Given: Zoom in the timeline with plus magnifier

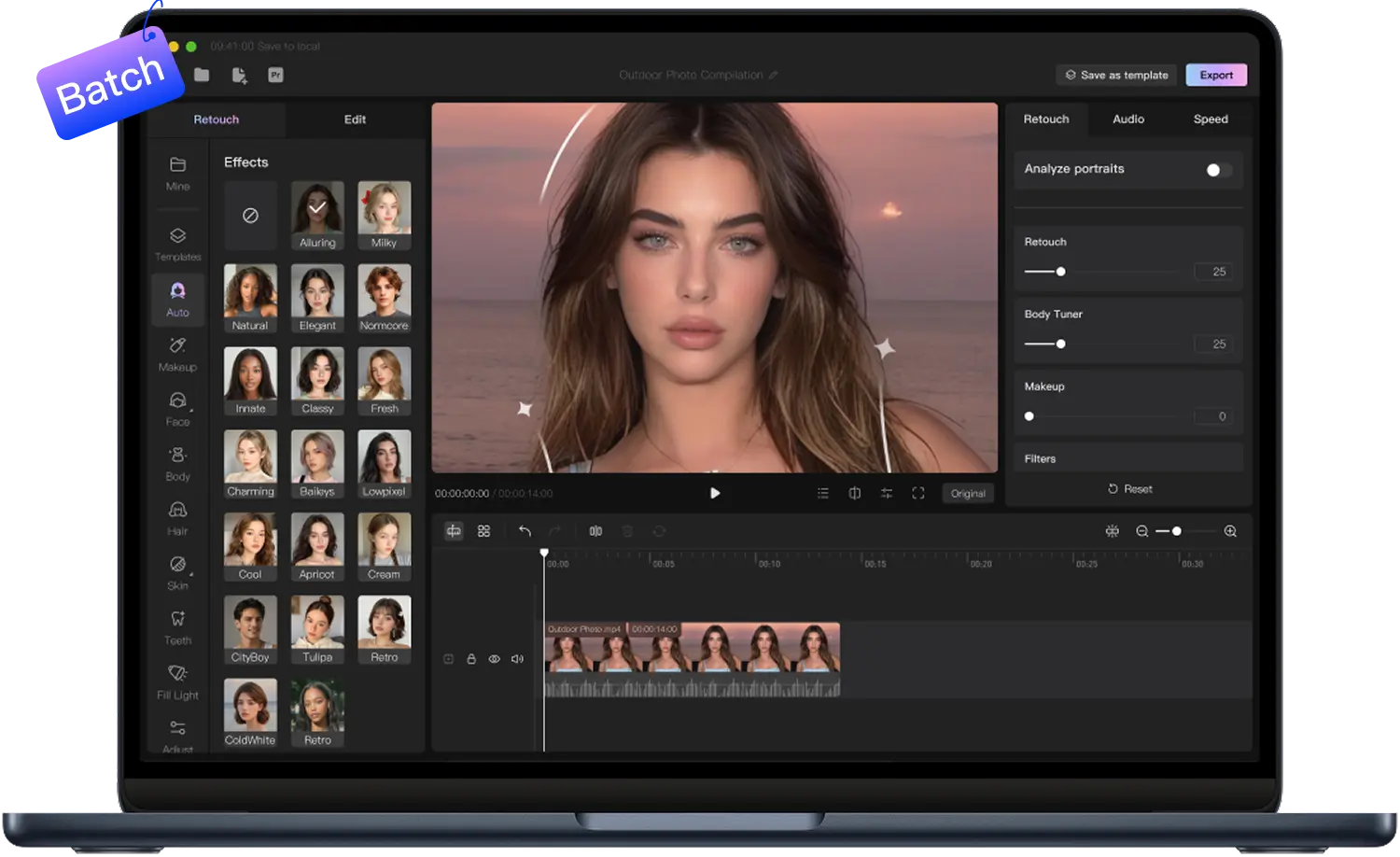Looking at the screenshot, I should 1230,531.
